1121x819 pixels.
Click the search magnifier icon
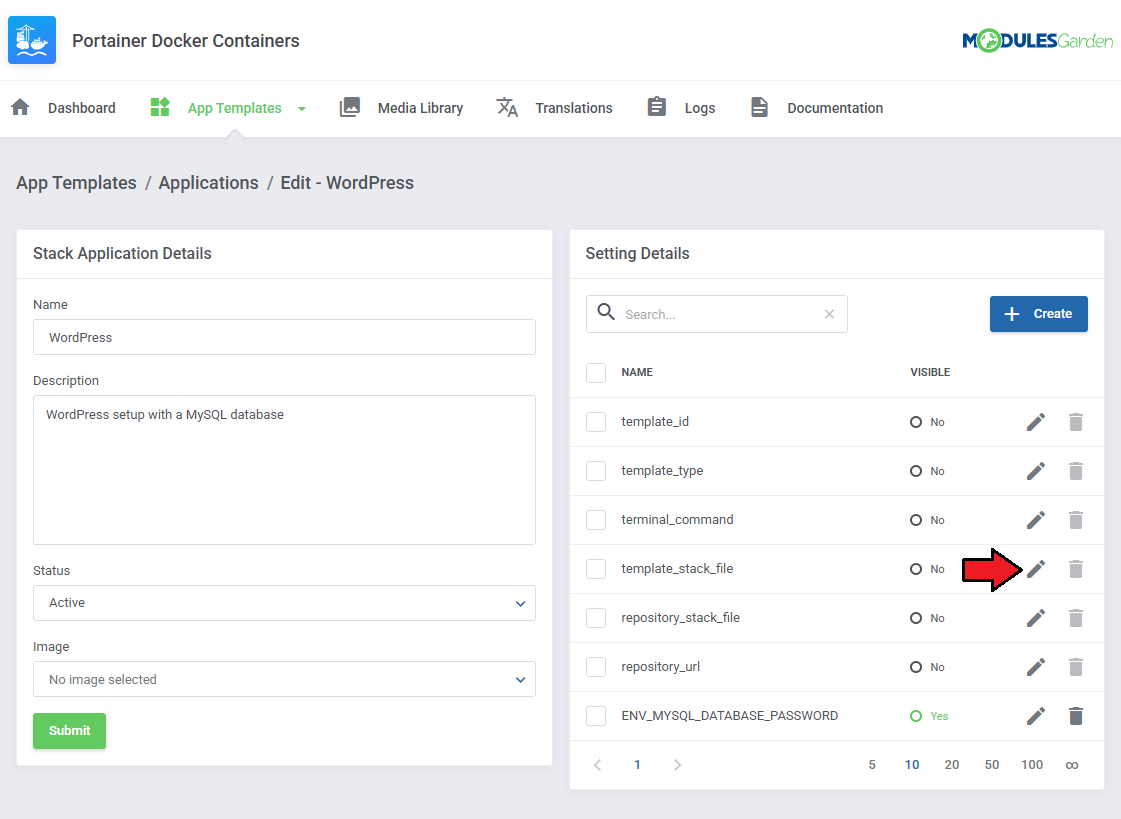click(606, 312)
